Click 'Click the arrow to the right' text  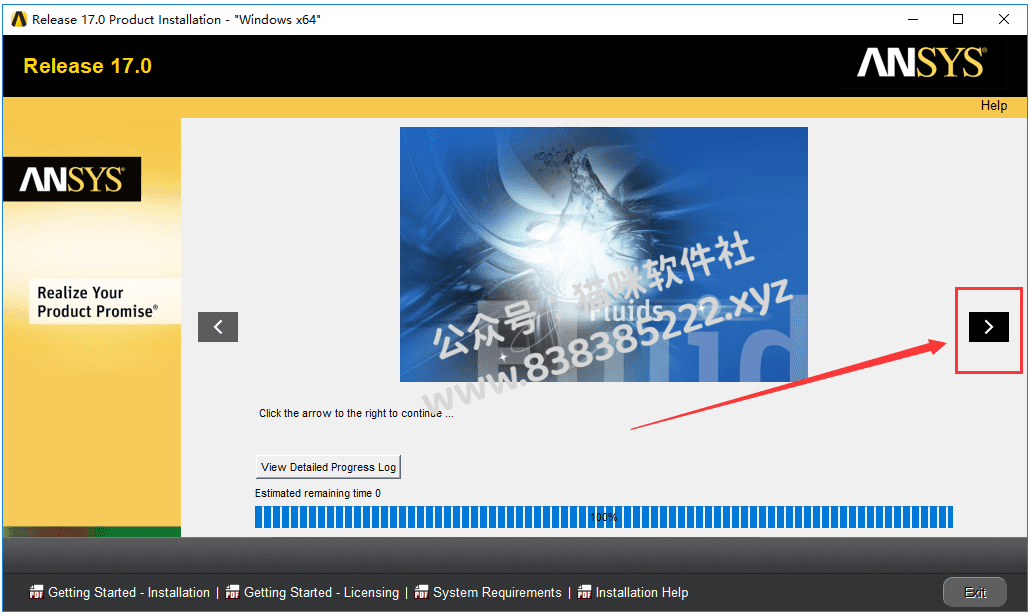356,413
